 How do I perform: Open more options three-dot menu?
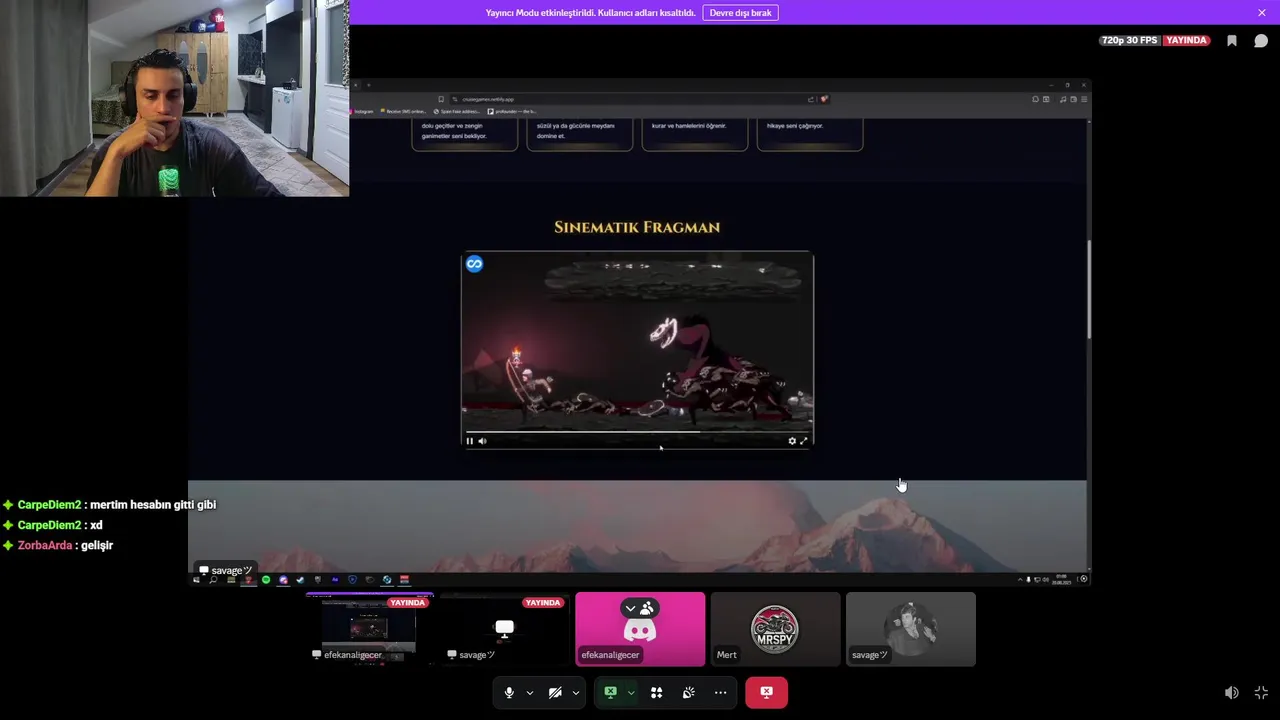720,693
